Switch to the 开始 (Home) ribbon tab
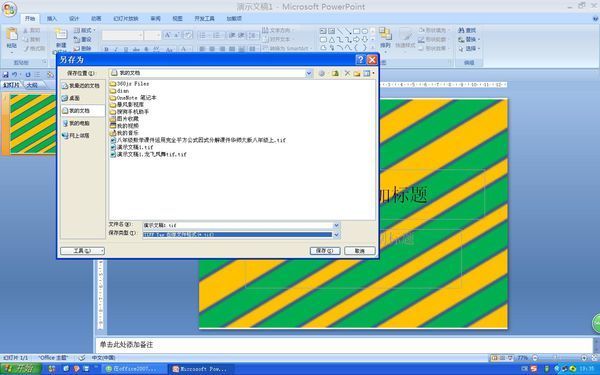The height and width of the screenshot is (375, 600). (x=30, y=18)
